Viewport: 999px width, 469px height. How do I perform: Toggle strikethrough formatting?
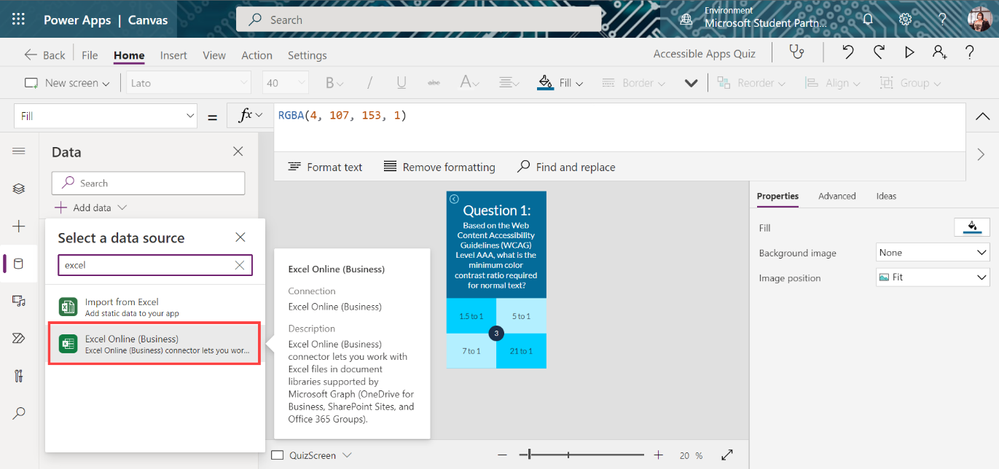[434, 83]
